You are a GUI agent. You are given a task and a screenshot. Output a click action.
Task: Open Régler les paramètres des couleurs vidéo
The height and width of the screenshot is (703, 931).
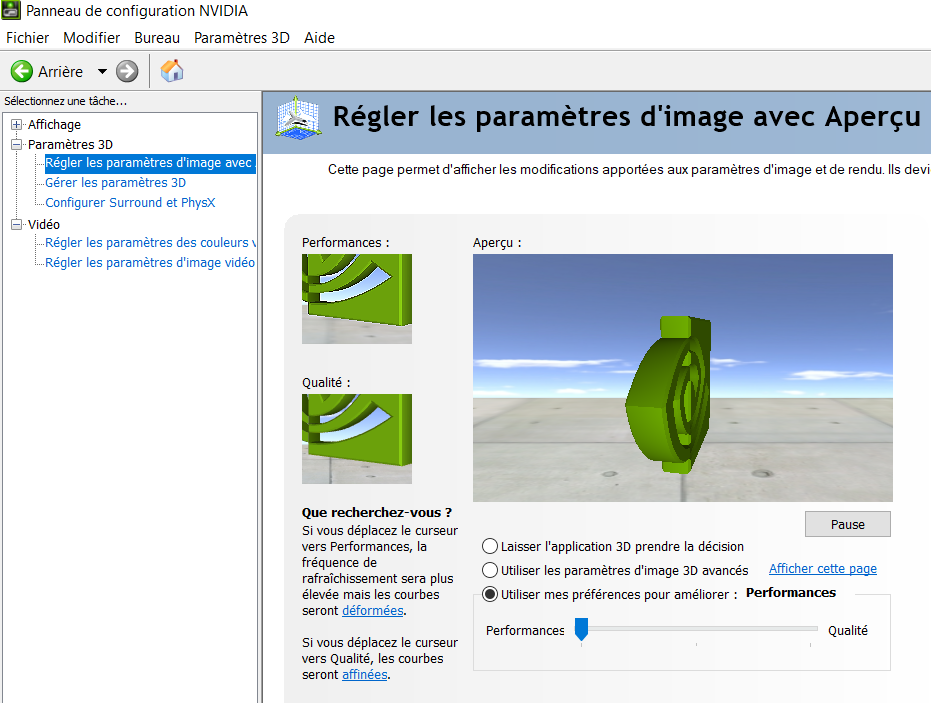[x=150, y=243]
